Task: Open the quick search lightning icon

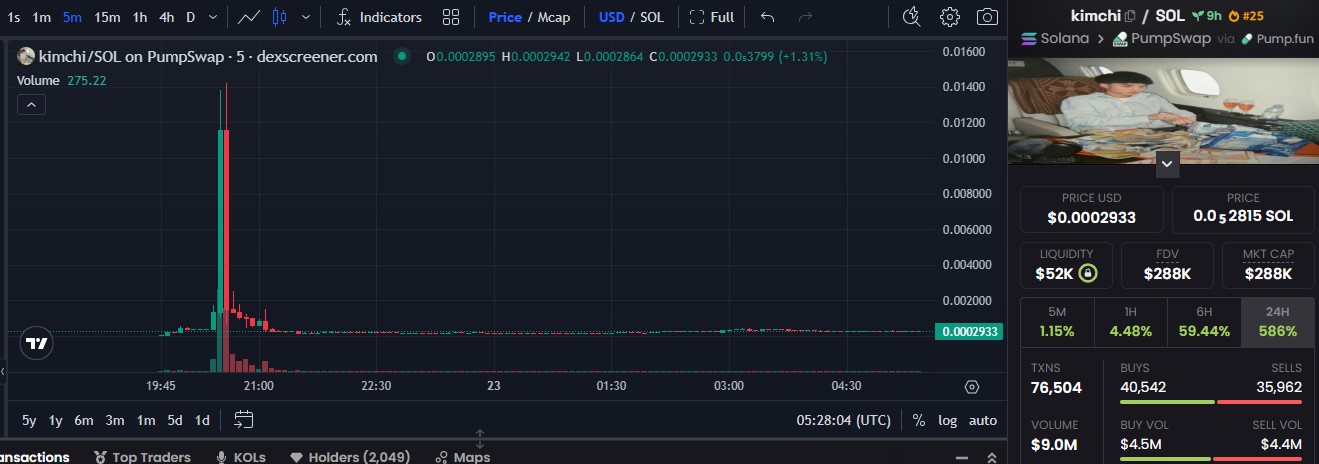Action: [x=911, y=17]
